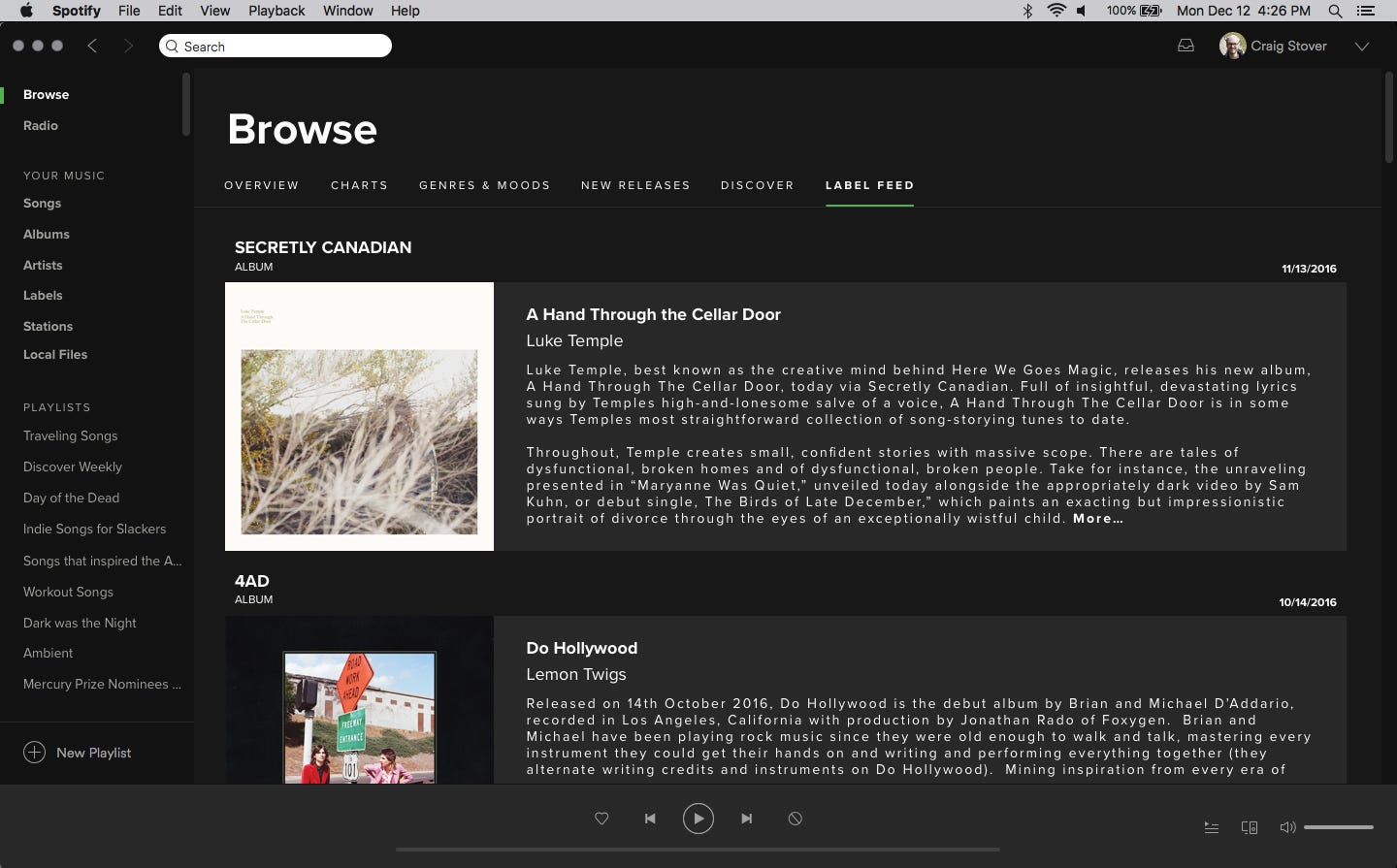Image resolution: width=1397 pixels, height=868 pixels.
Task: Open Stations under Your Music
Action: [49, 326]
